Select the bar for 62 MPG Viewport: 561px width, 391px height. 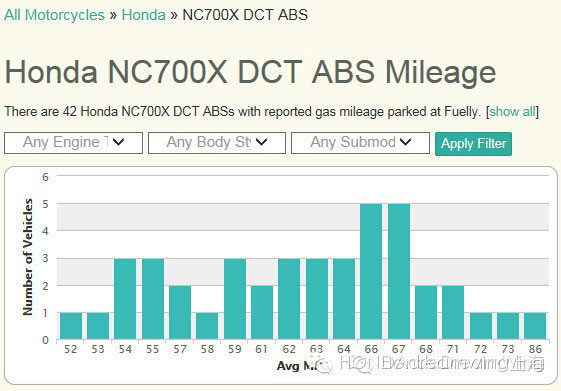(289, 299)
